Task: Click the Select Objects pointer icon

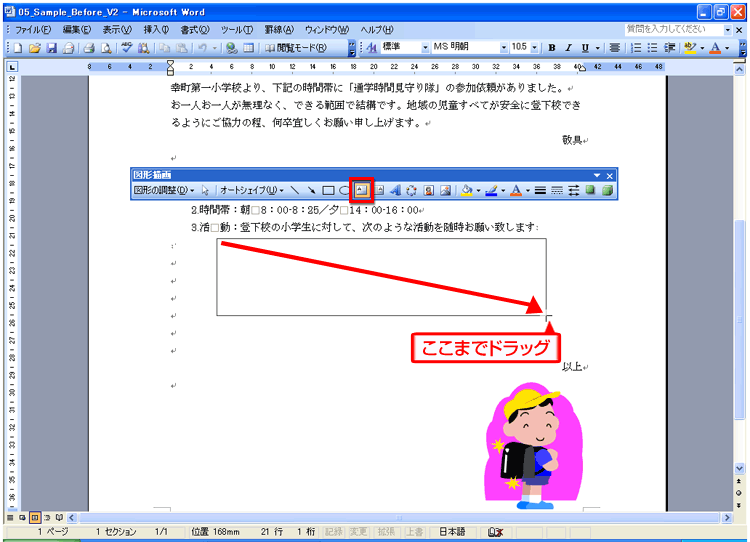Action: [x=205, y=190]
